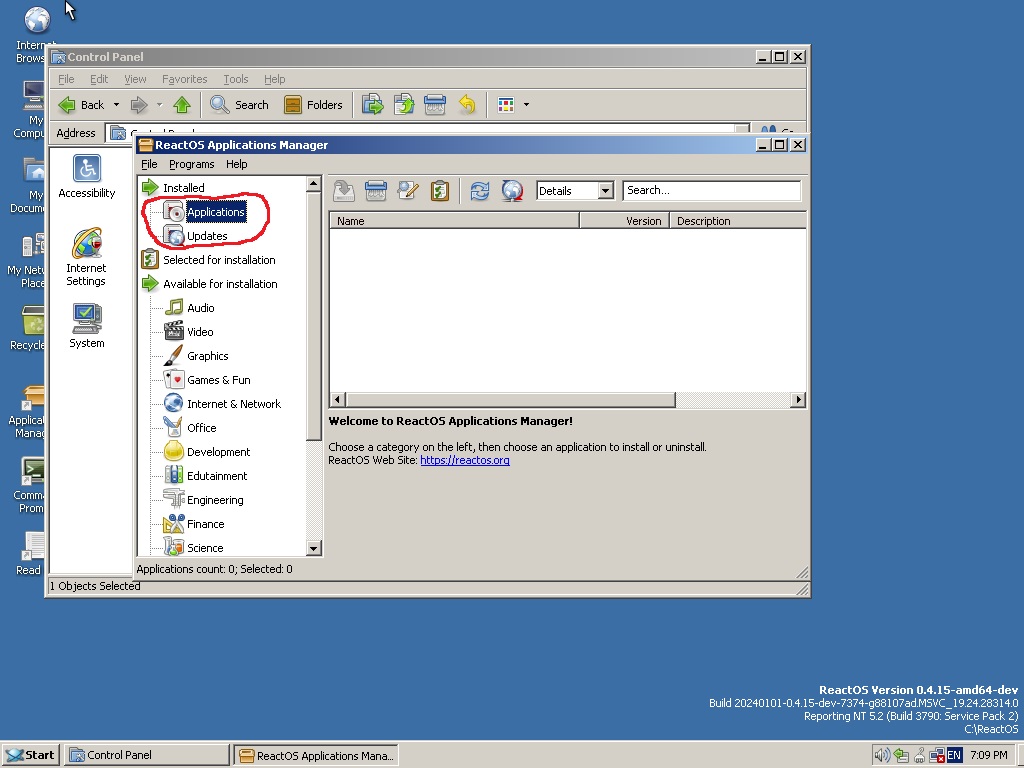Open the Programs menu in Applications Manager
1024x768 pixels.
point(191,165)
